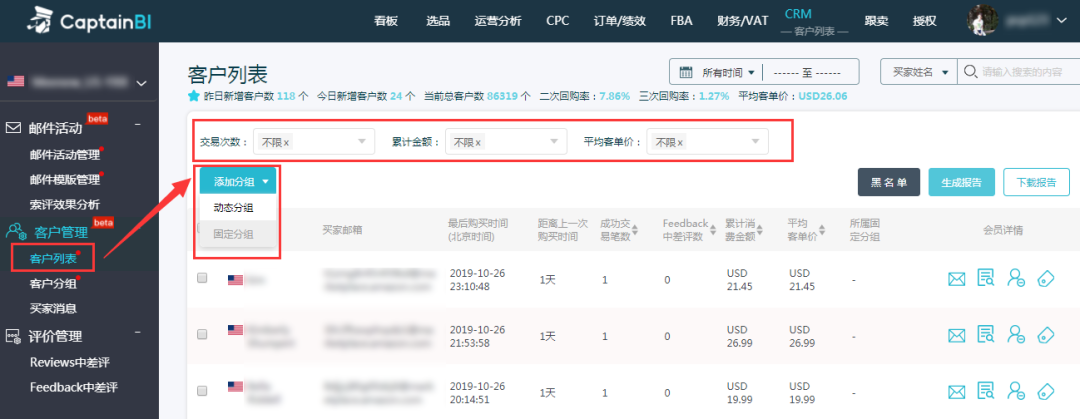Click the 评价管理 icon
This screenshot has height=419, width=1080.
click(x=14, y=337)
